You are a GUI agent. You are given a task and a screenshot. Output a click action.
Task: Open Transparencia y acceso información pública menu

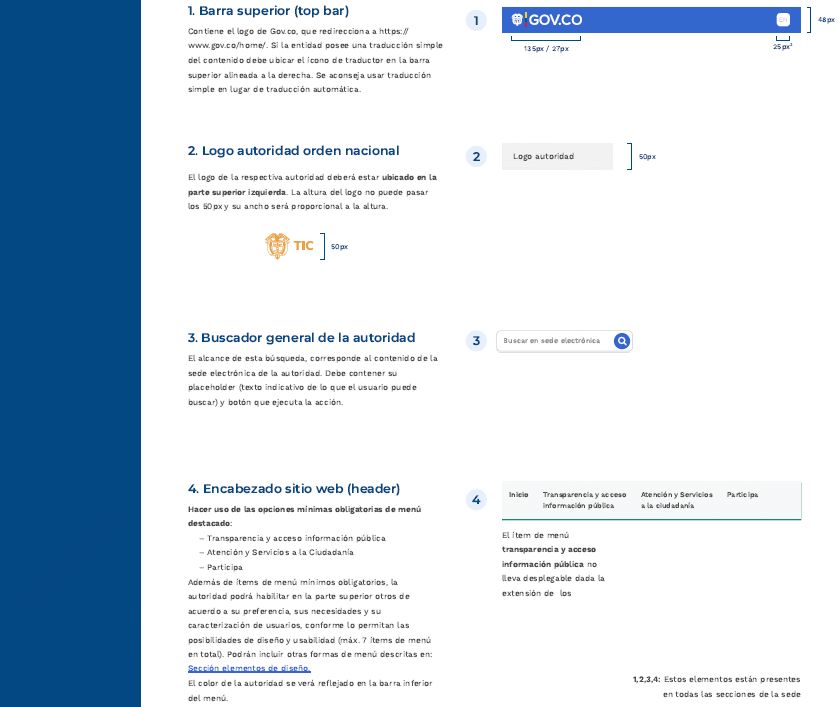pyautogui.click(x=584, y=500)
